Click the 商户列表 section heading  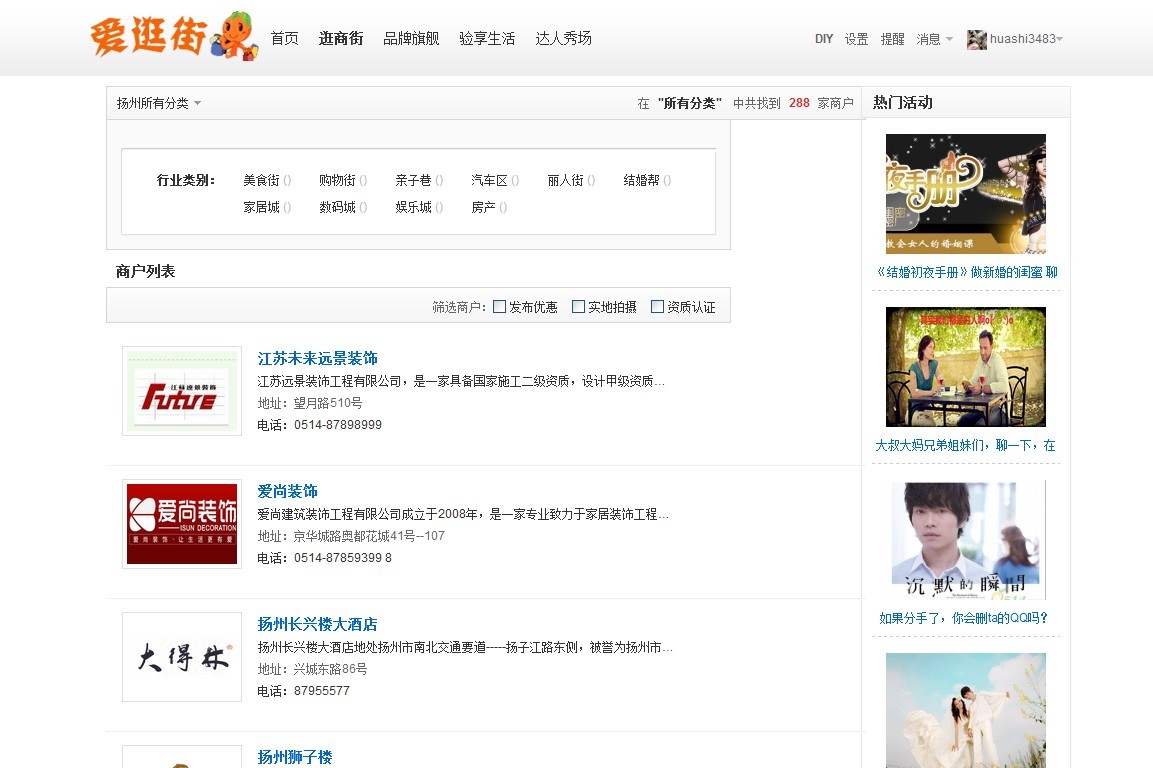(x=145, y=271)
